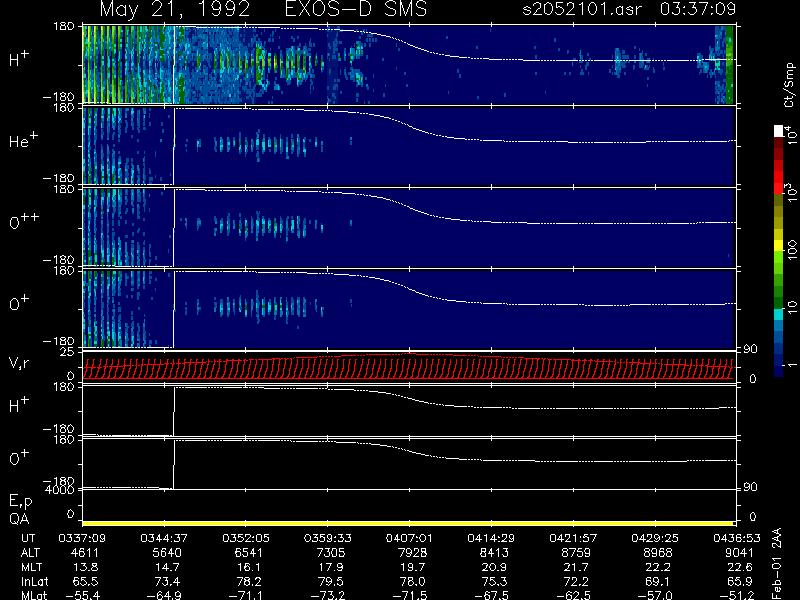Viewport: 800px width, 600px height.
Task: Click InLat value '75.3'
Action: [495, 581]
